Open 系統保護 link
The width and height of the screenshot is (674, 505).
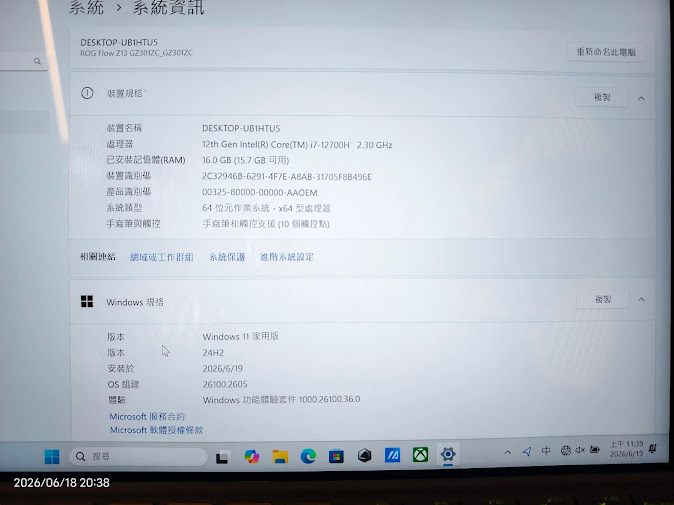(x=227, y=257)
